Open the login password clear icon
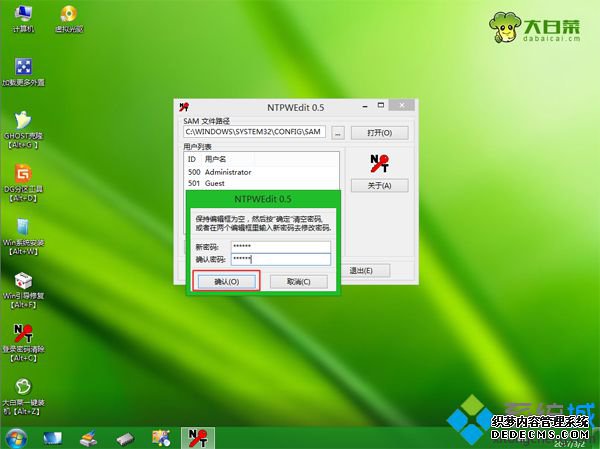This screenshot has height=449, width=600. [x=23, y=343]
